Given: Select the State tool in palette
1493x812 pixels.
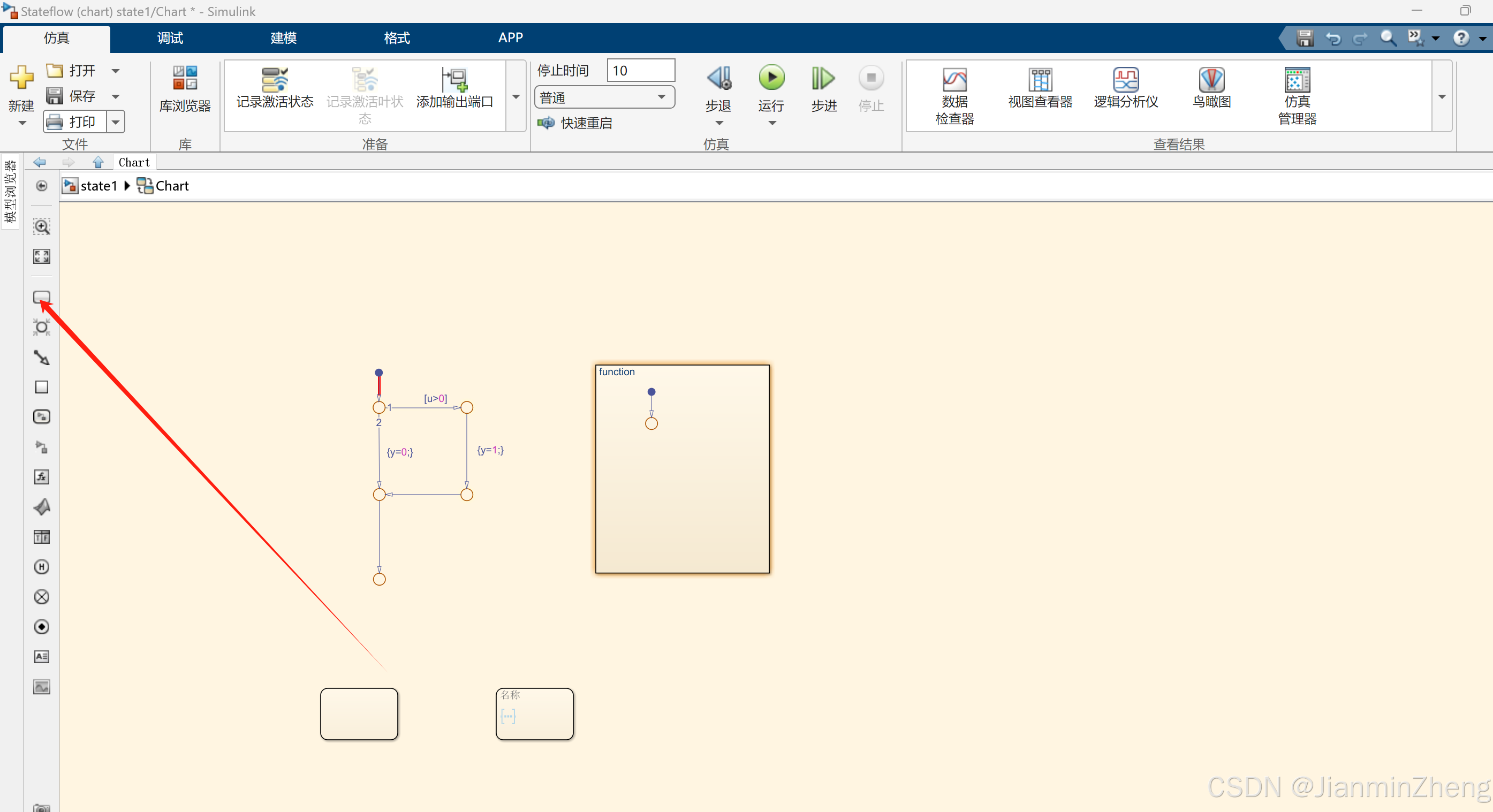Looking at the screenshot, I should click(41, 297).
